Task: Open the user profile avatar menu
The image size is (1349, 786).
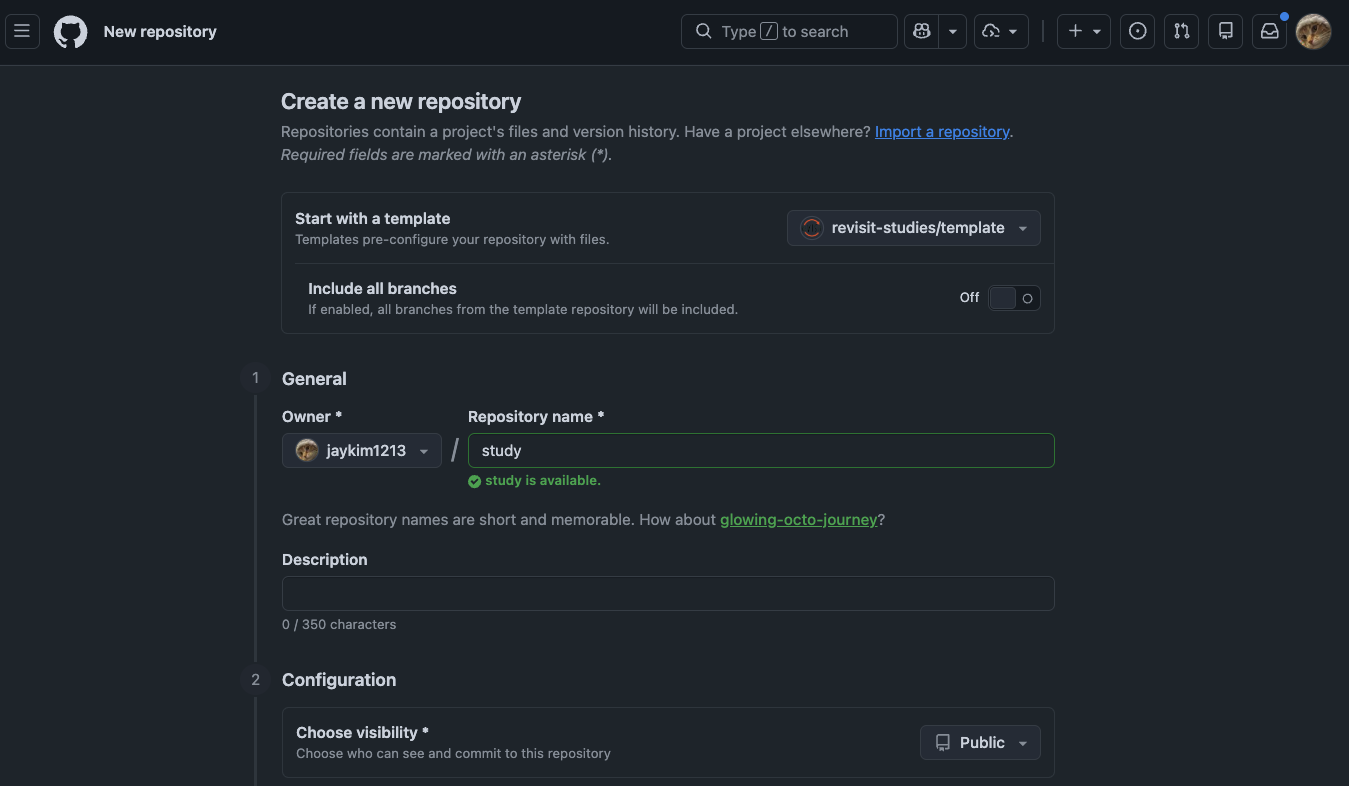Action: pos(1313,32)
